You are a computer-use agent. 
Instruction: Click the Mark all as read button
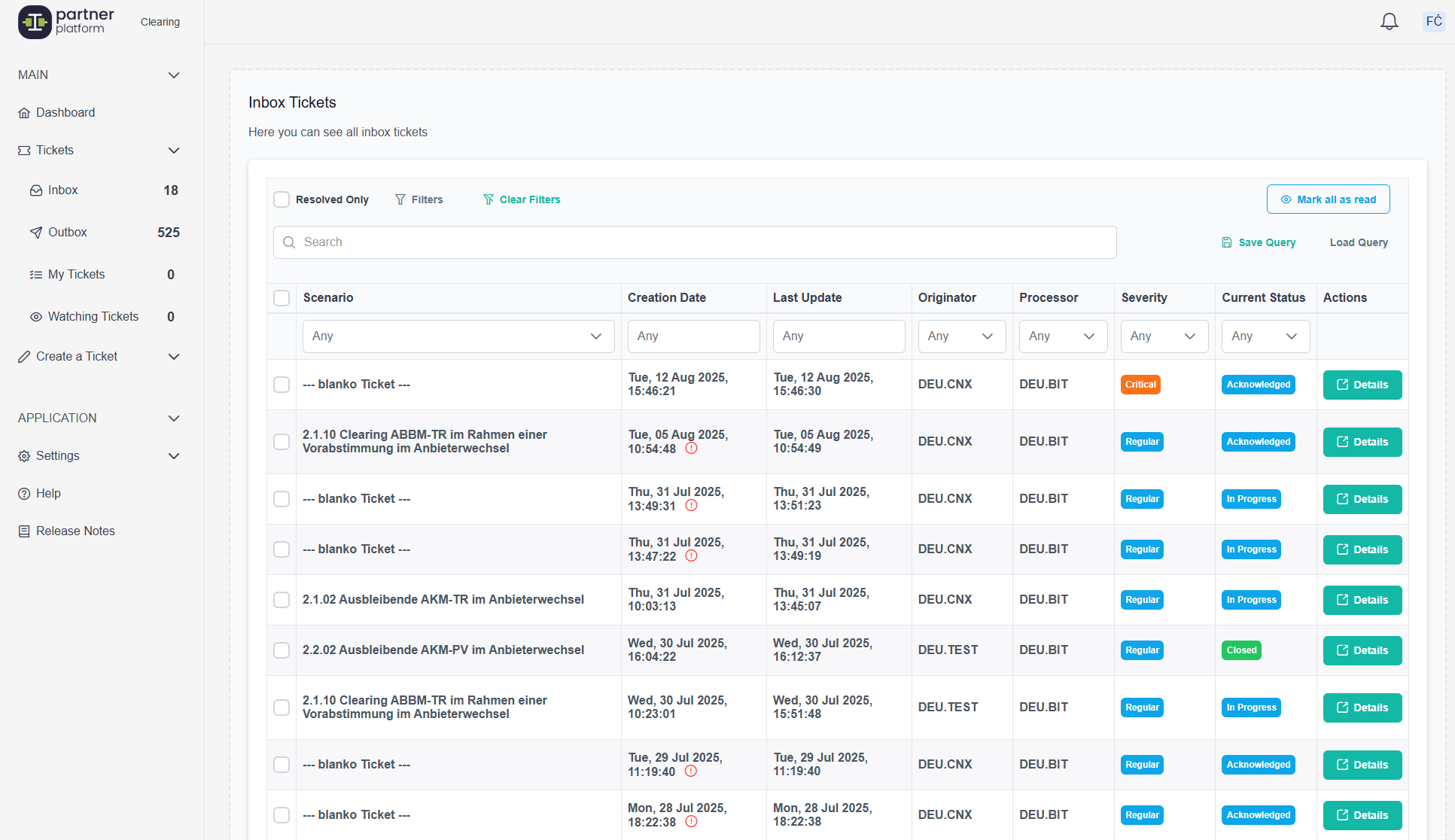[x=1328, y=199]
